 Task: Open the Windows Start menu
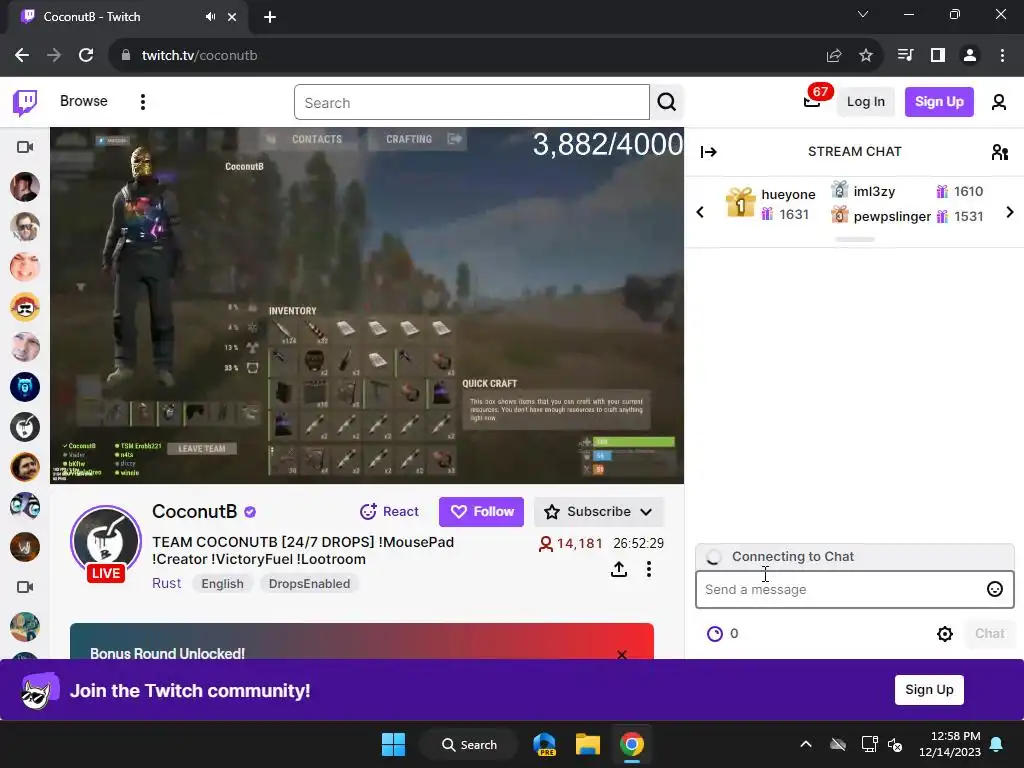(393, 744)
